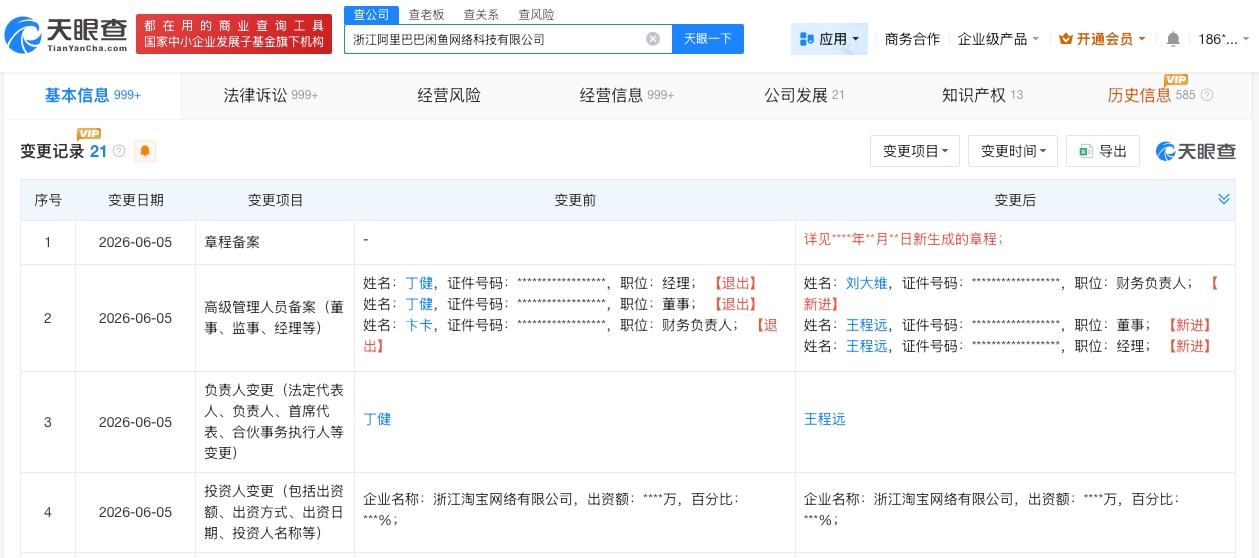Click 变更记录 section title
The width and height of the screenshot is (1259, 558).
[52, 151]
